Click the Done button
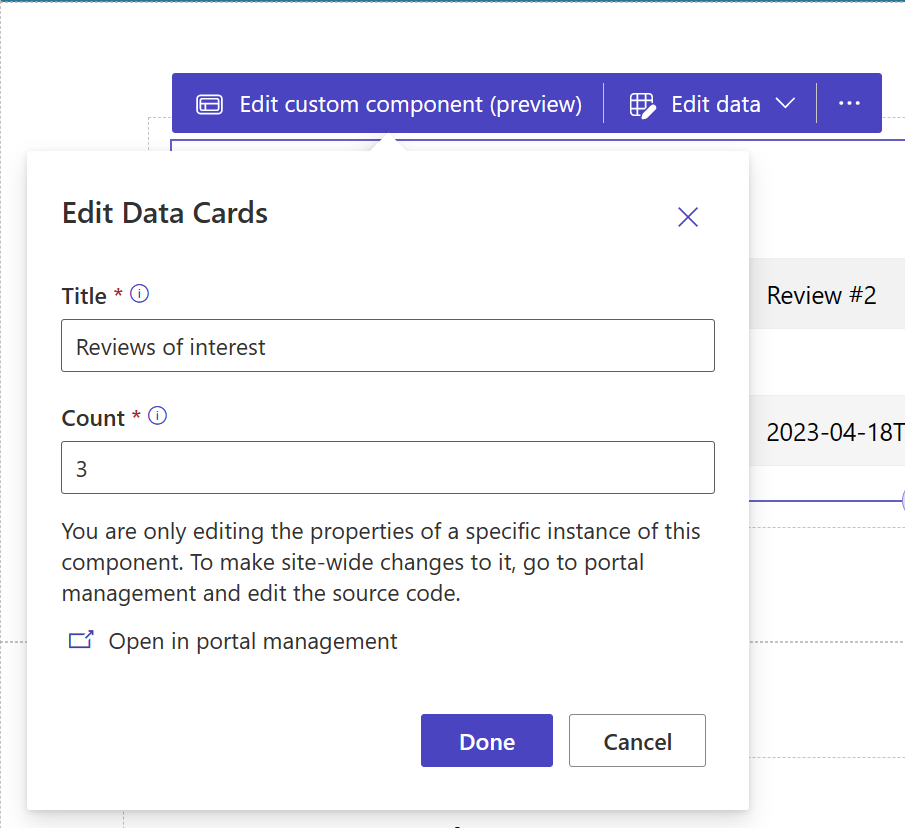The height and width of the screenshot is (828, 905). 486,741
